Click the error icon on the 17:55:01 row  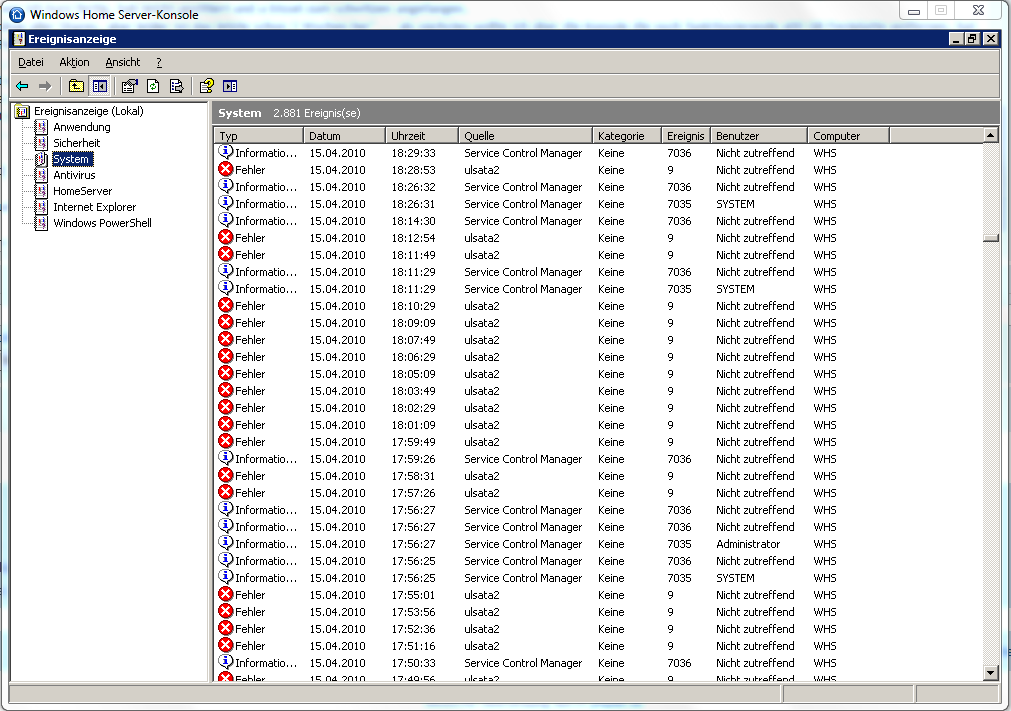point(226,594)
